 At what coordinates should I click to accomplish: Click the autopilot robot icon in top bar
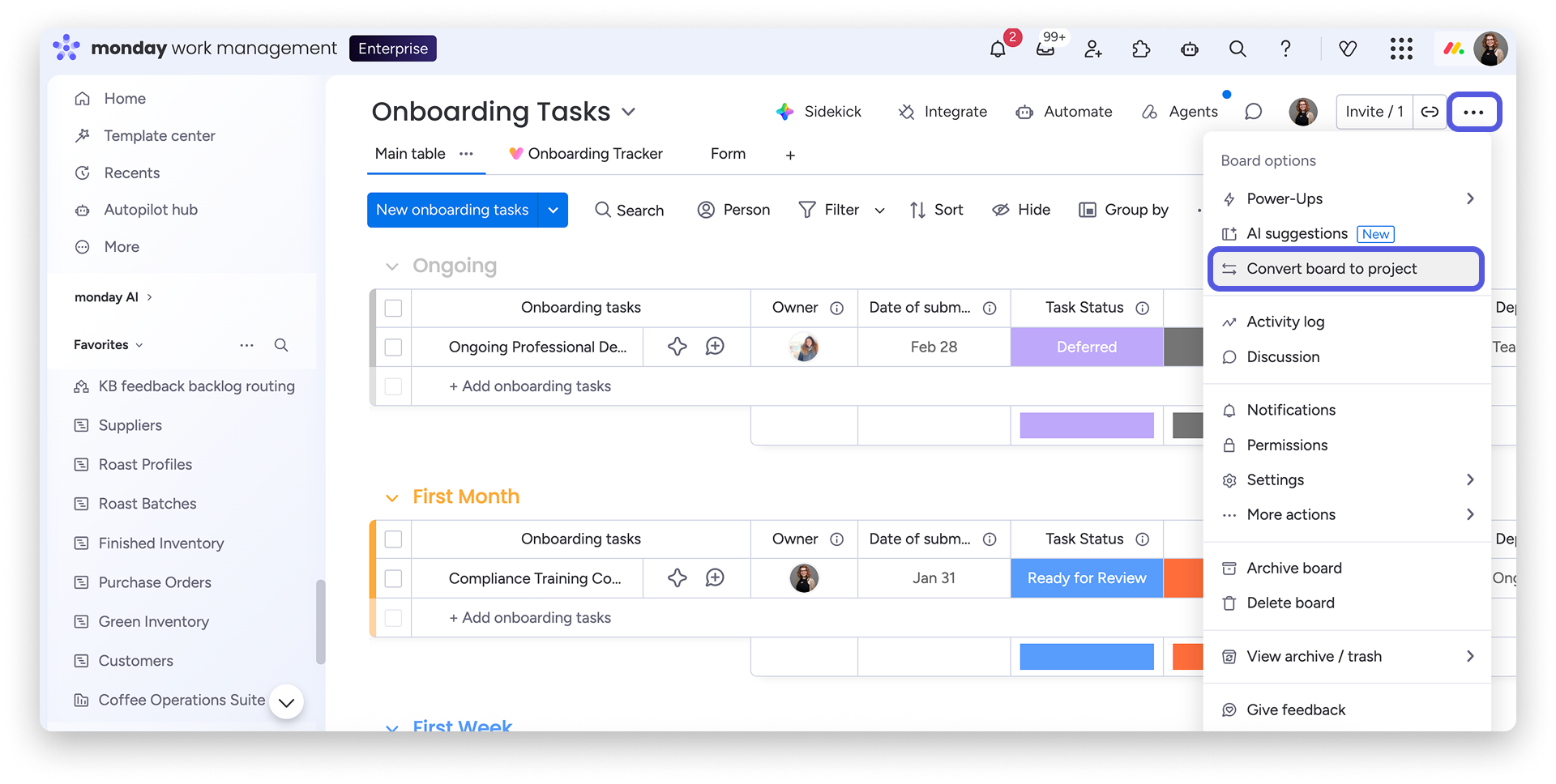coord(1190,49)
